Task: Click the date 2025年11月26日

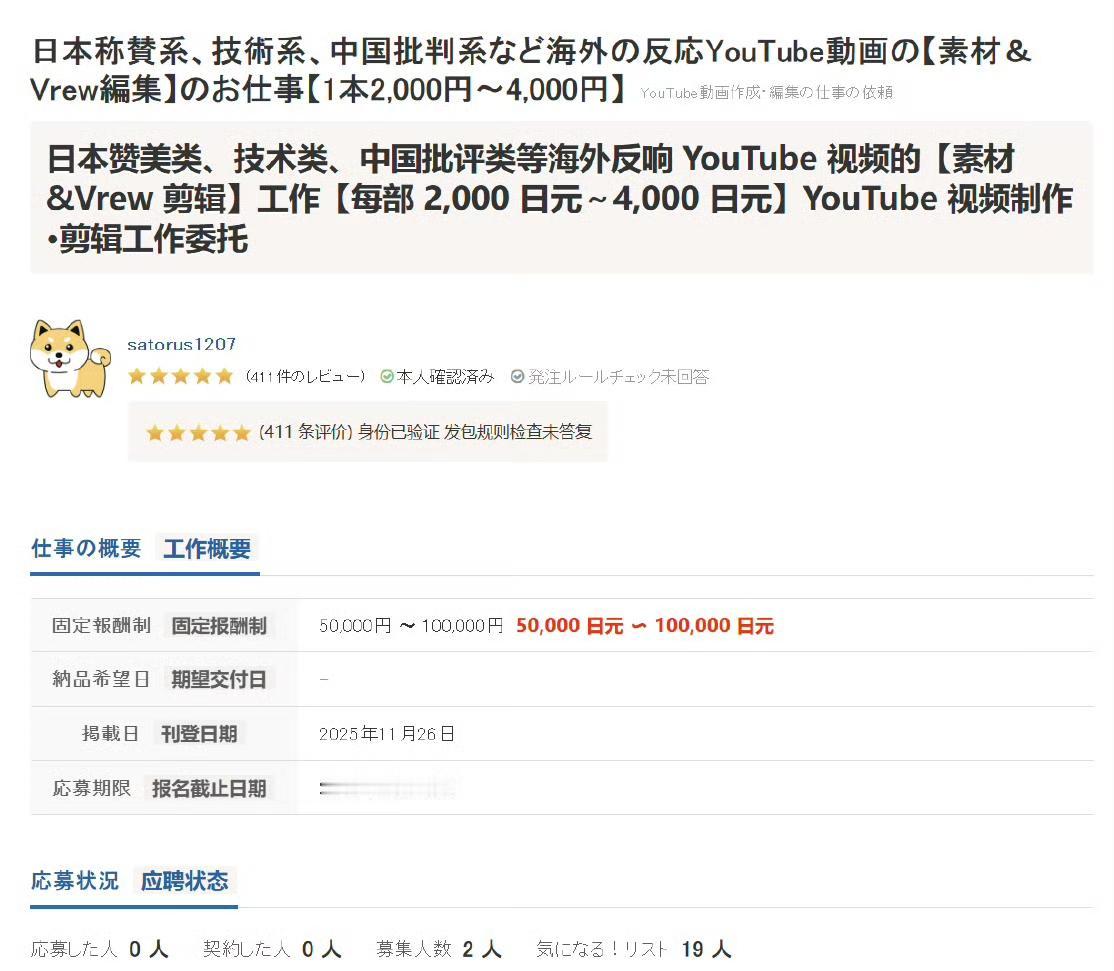Action: (x=387, y=734)
